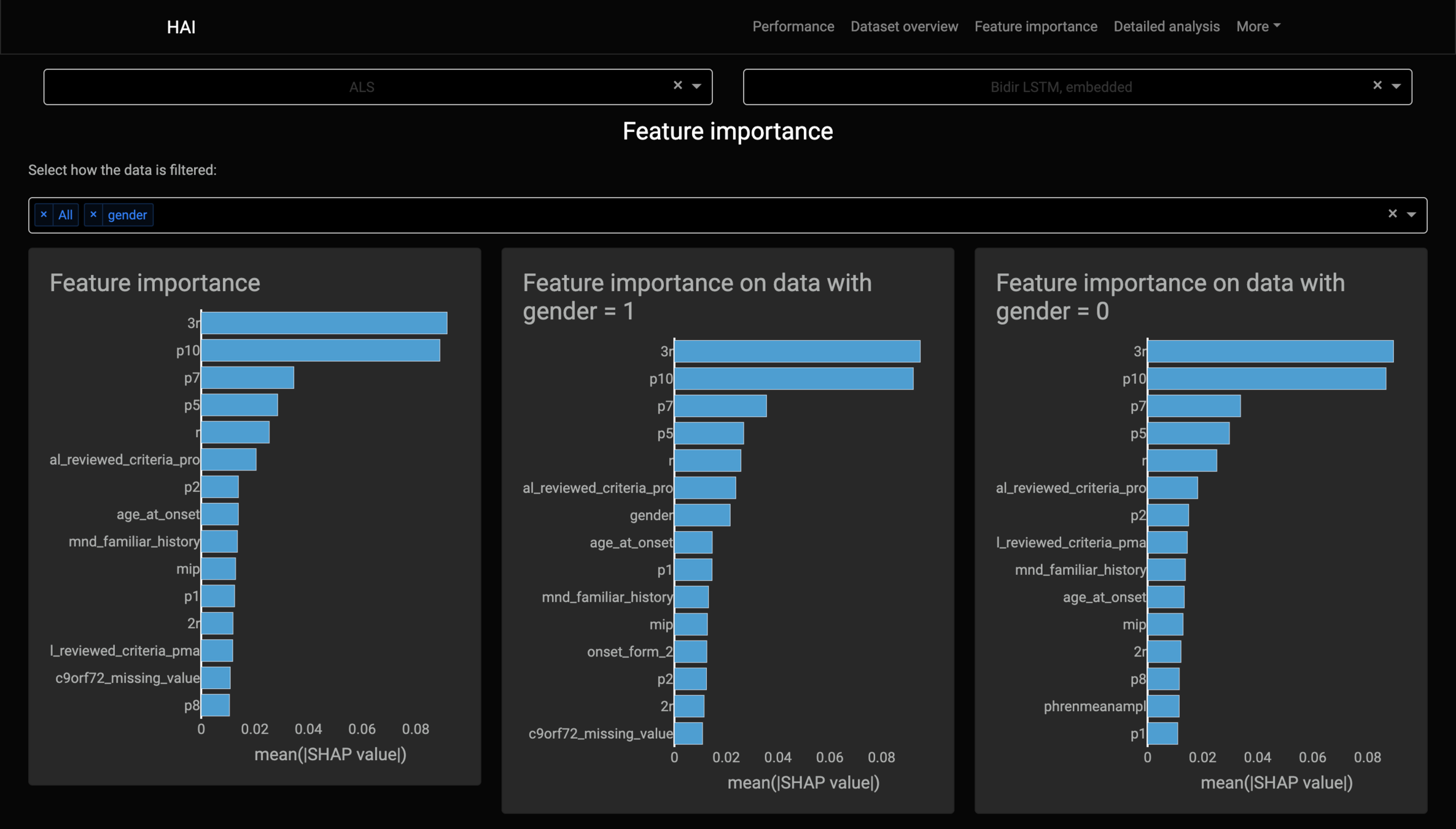Click the onset_form_2 bar in gender=1 chart

[690, 652]
